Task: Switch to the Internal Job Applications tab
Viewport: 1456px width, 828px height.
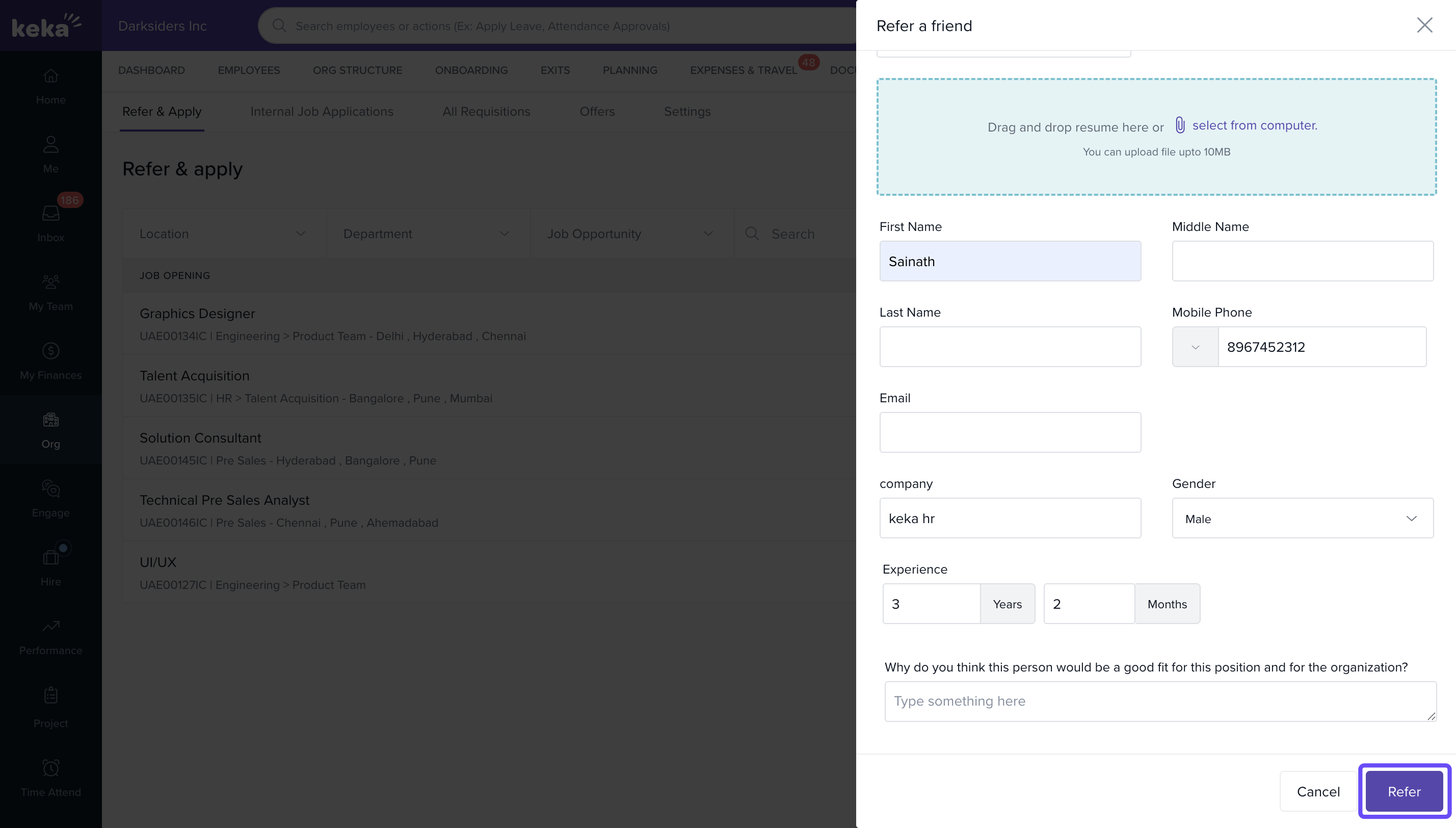Action: (x=322, y=112)
